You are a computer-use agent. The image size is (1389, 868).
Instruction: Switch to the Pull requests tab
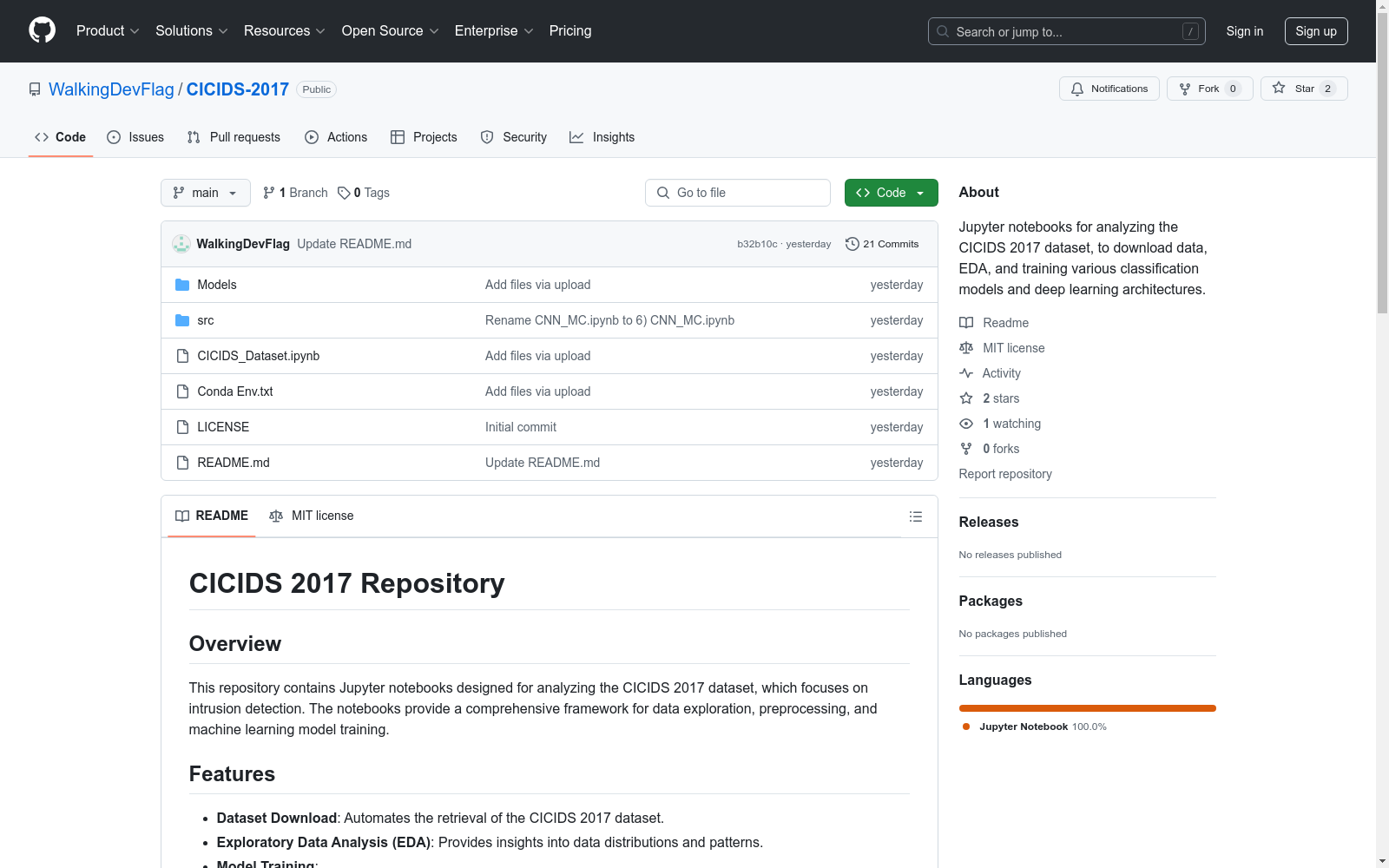pos(234,137)
